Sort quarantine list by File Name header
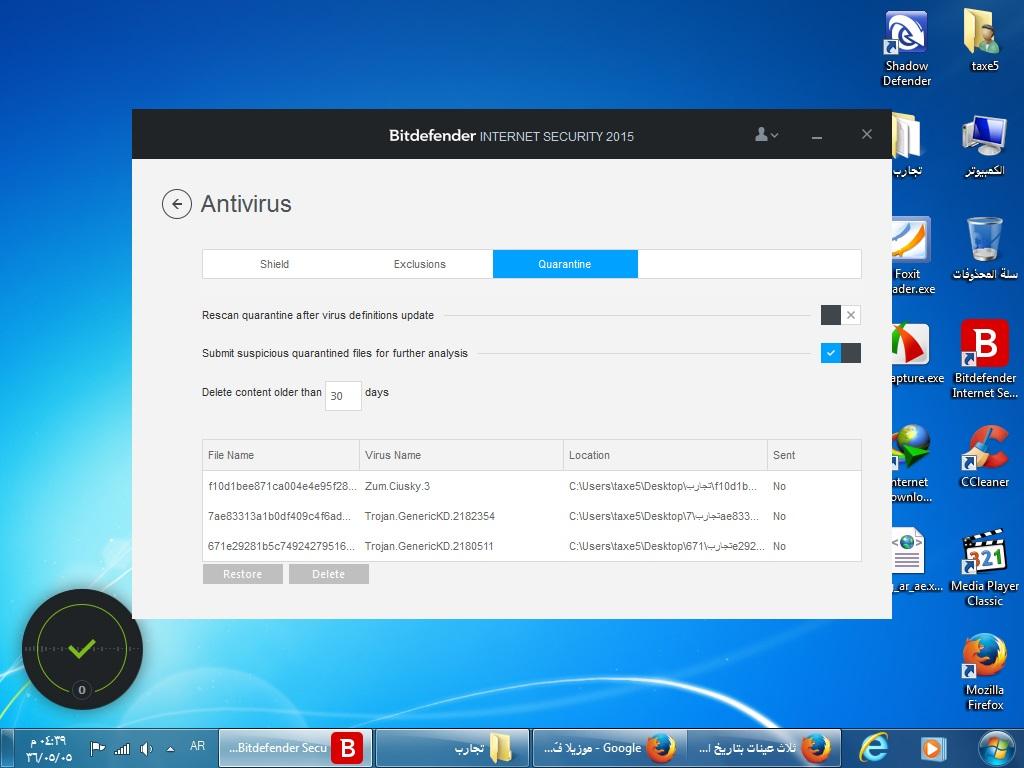Screen dimensions: 1024x768 (x=281, y=455)
